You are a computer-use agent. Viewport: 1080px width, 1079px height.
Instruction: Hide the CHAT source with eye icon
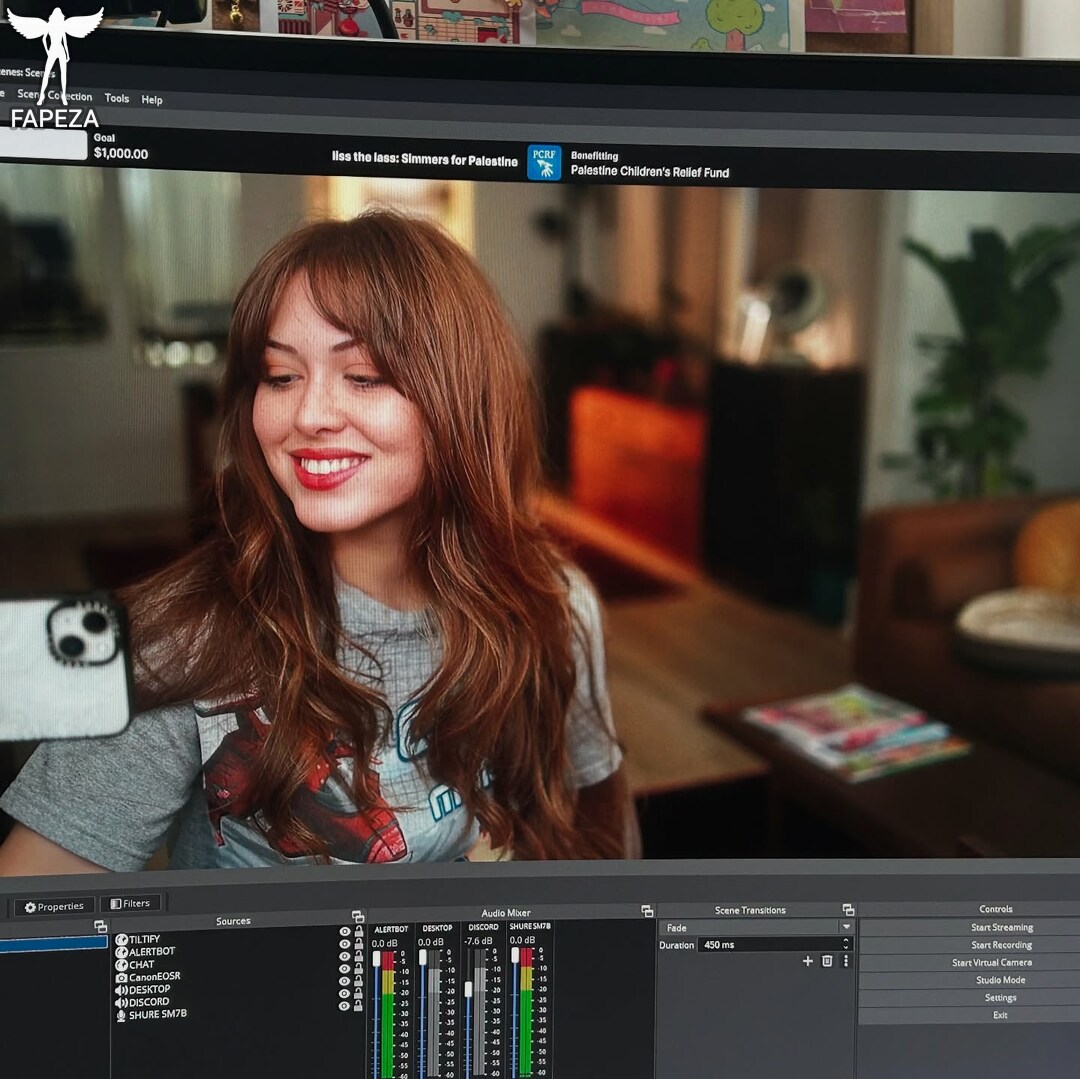coord(344,956)
